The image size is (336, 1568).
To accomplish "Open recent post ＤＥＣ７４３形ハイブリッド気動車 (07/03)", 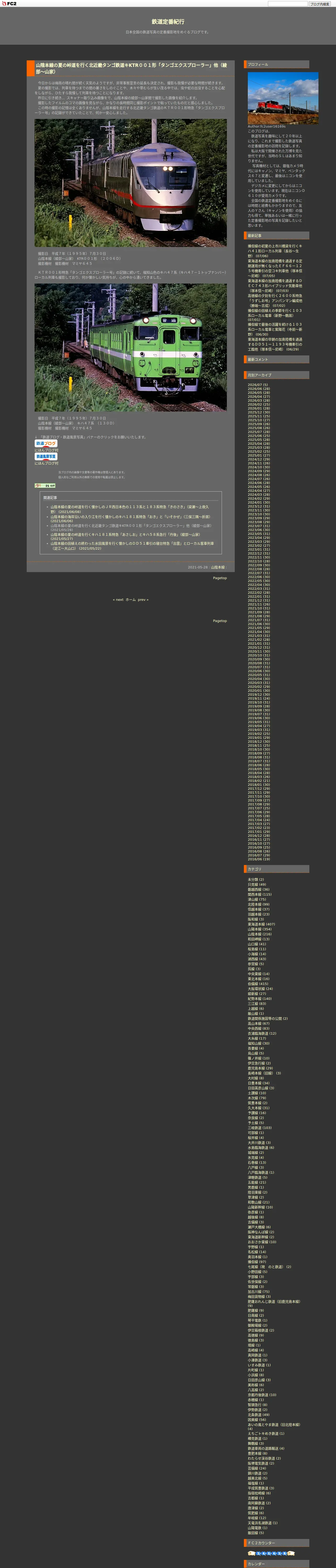I will pos(275,285).
